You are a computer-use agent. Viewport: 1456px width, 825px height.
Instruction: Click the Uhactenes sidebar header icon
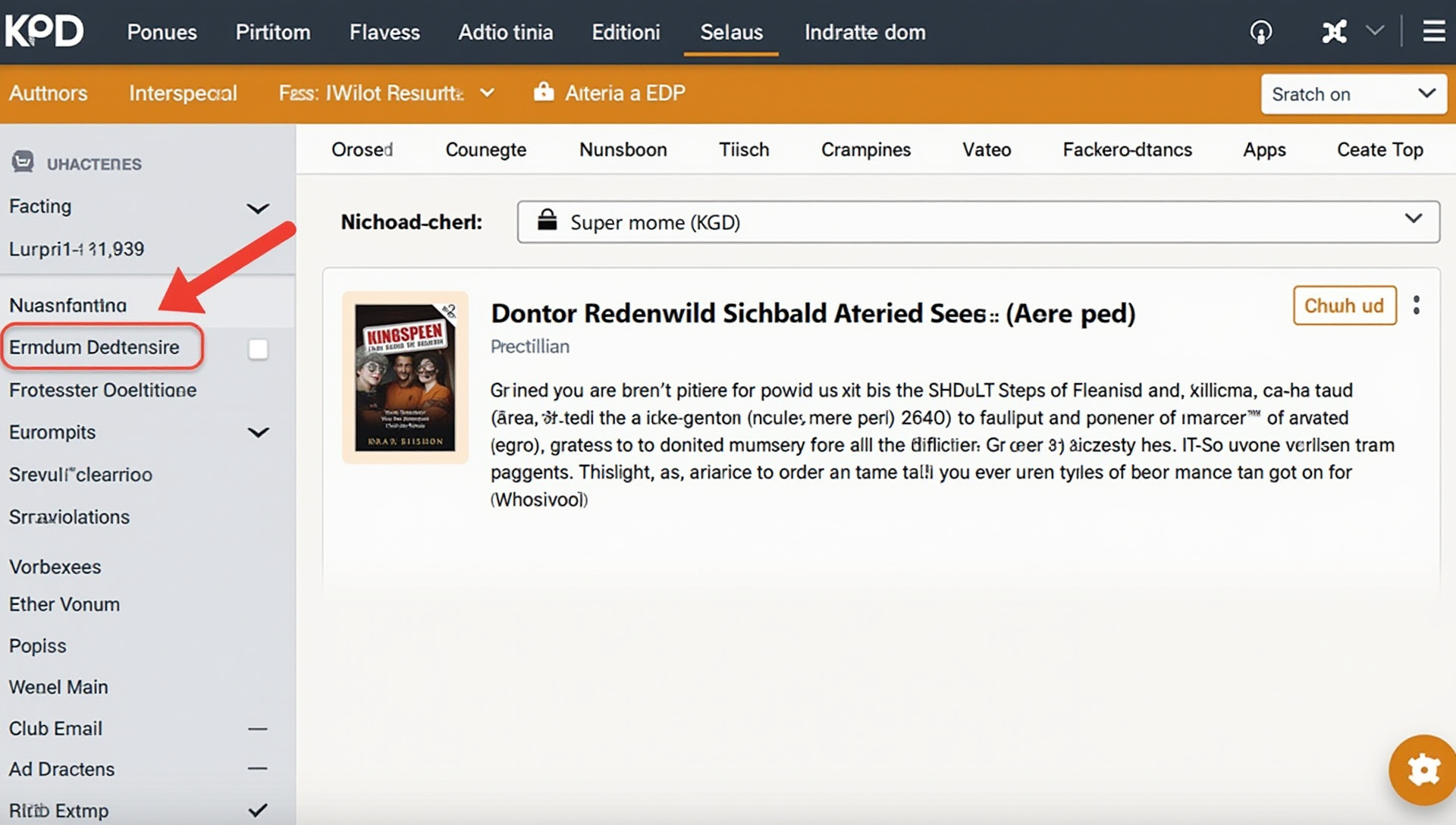tap(23, 162)
